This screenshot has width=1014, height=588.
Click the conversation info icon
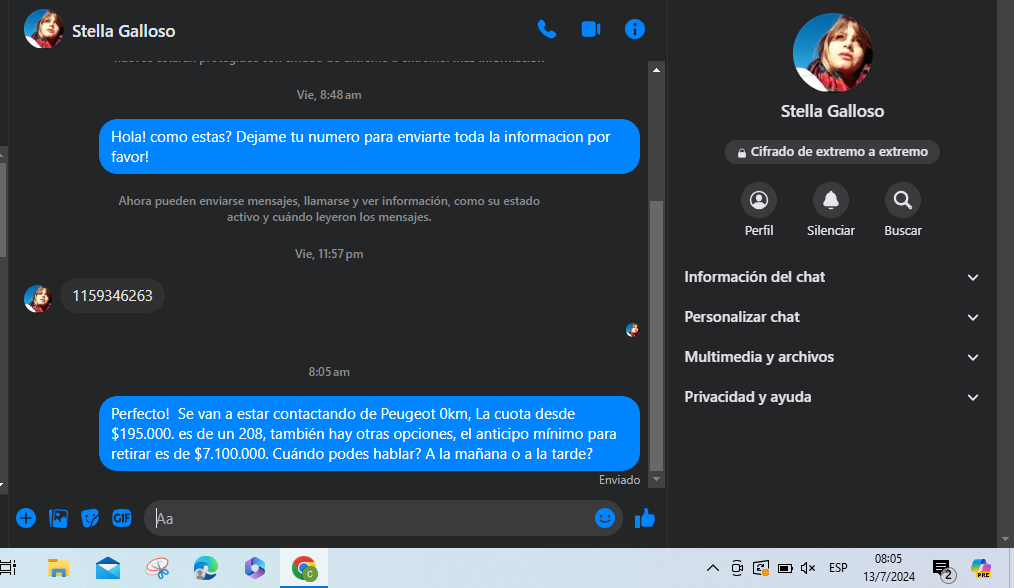pos(635,30)
